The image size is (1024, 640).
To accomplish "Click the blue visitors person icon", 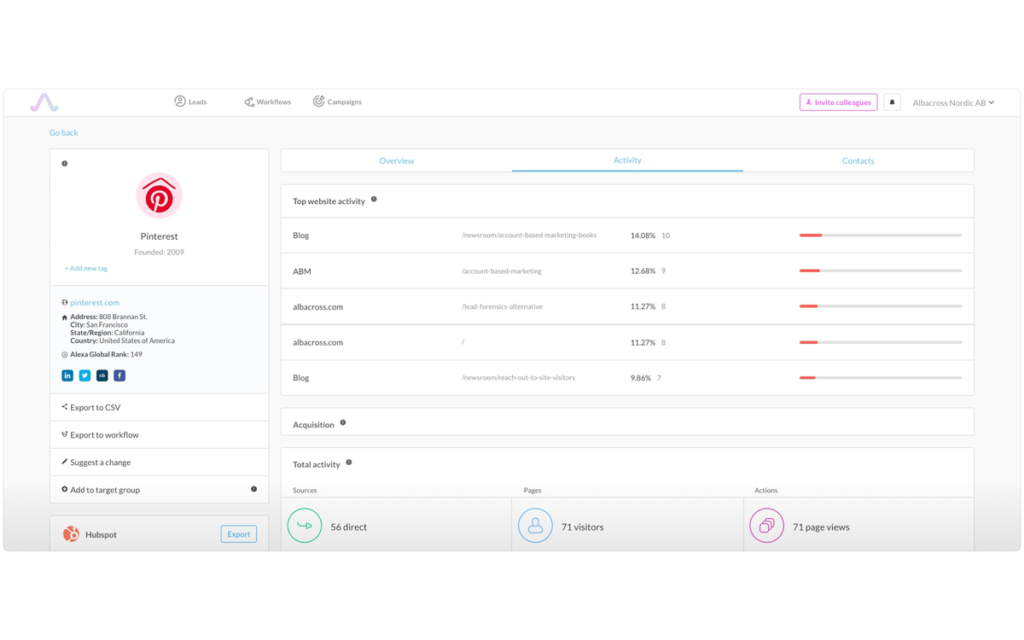I will point(536,526).
